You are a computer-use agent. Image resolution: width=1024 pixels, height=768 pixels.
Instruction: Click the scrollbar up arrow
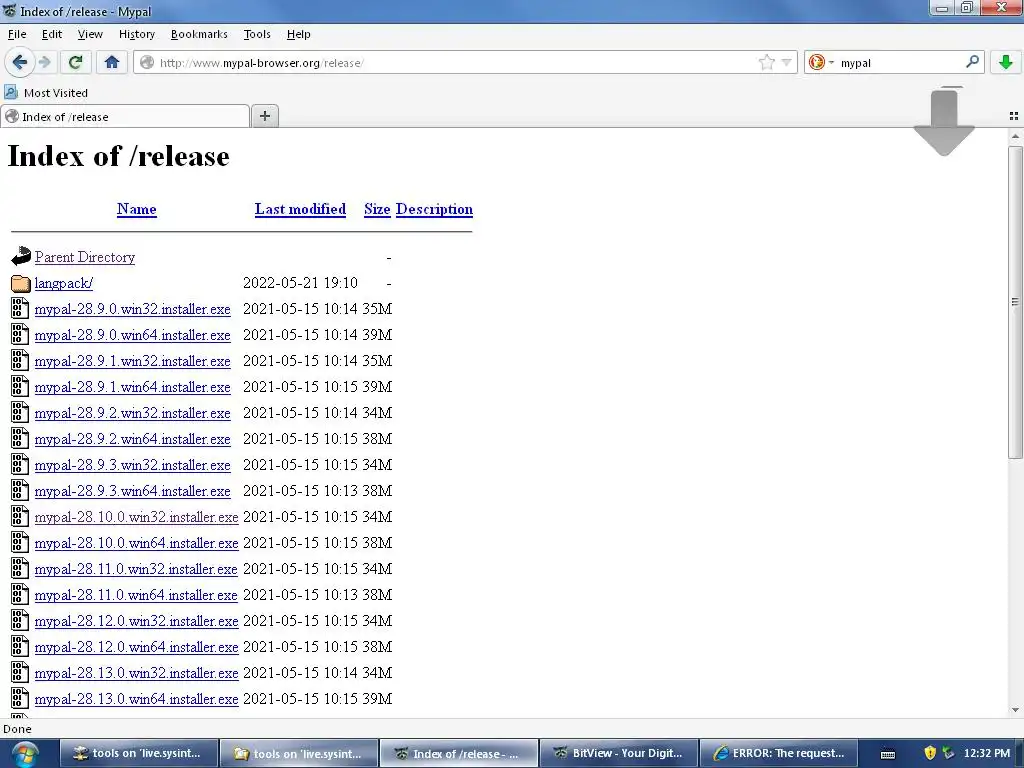tap(1015, 136)
